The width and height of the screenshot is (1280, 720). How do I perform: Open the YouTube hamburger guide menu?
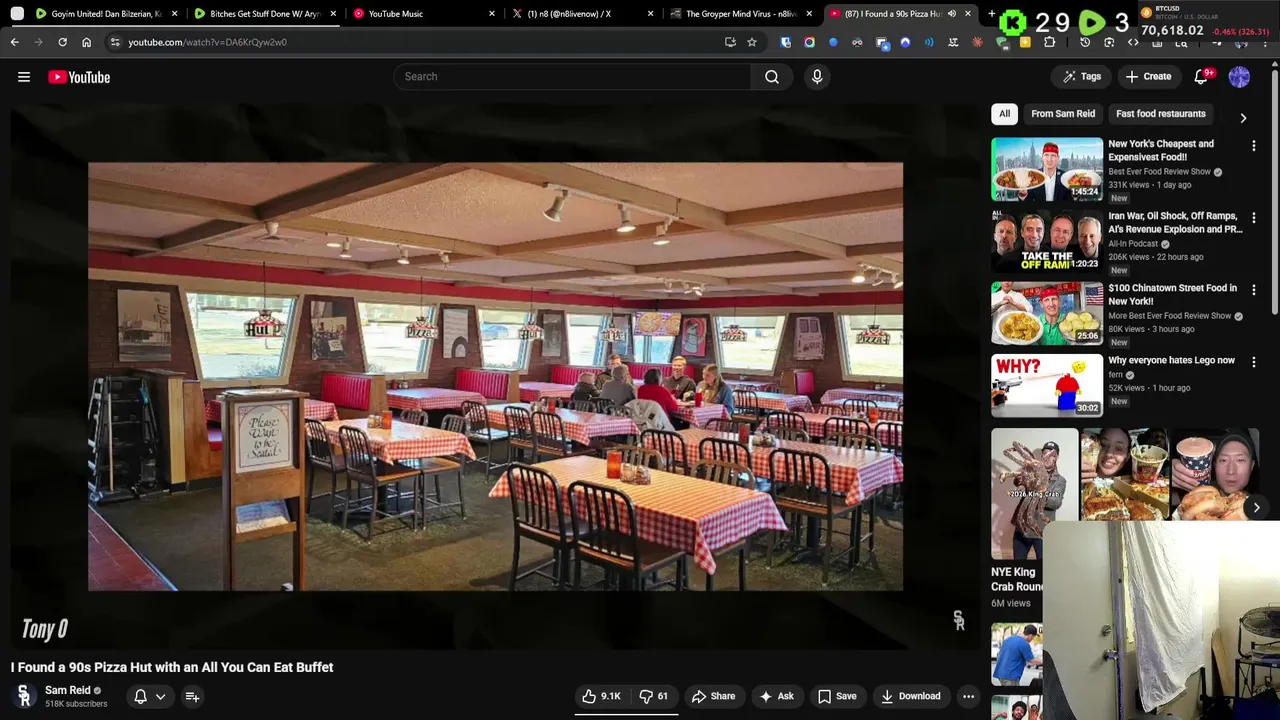pos(24,77)
